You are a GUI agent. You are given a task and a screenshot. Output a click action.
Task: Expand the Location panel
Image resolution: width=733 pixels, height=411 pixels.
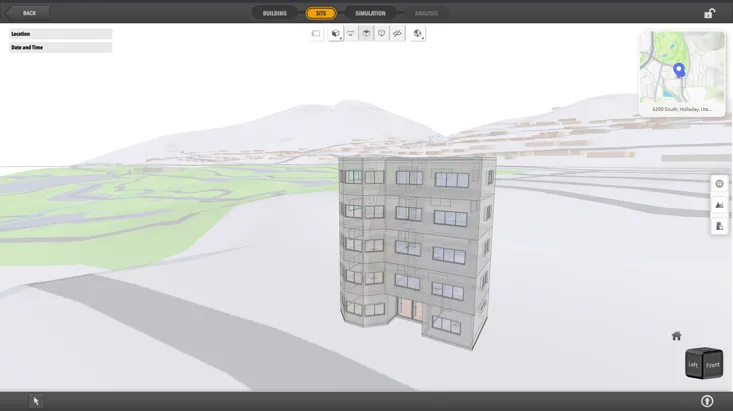[60, 34]
